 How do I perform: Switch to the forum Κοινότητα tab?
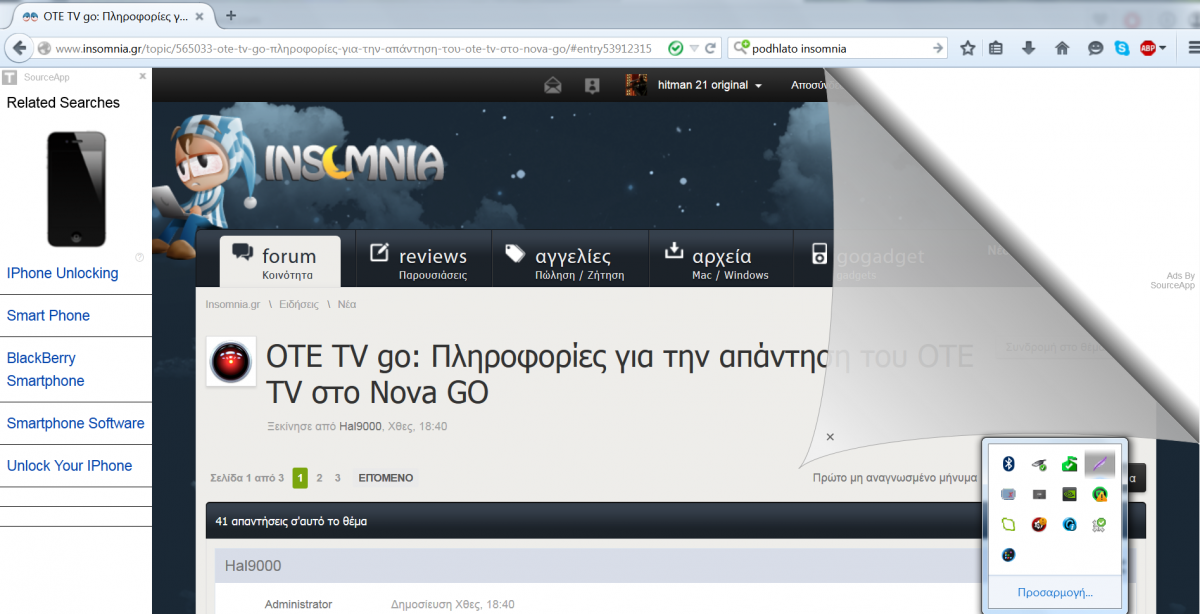[280, 262]
